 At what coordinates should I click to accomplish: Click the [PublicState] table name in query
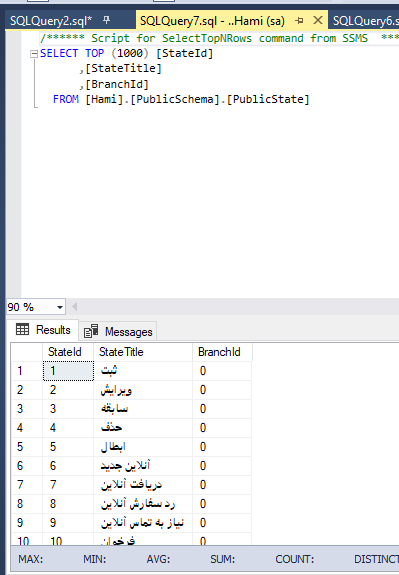[x=268, y=99]
